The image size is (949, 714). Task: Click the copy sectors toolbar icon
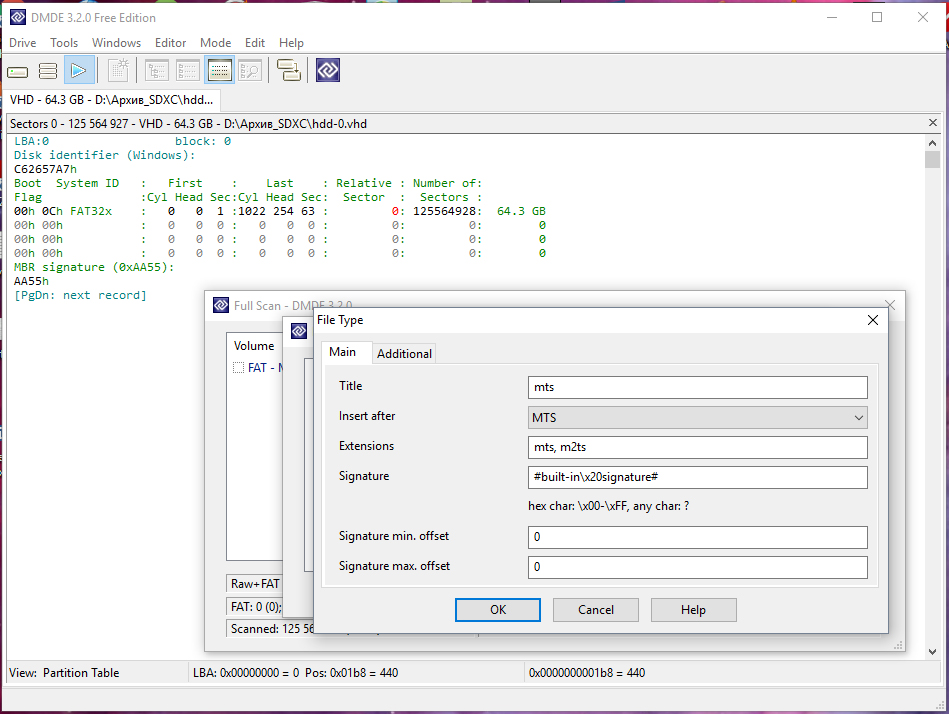[289, 70]
